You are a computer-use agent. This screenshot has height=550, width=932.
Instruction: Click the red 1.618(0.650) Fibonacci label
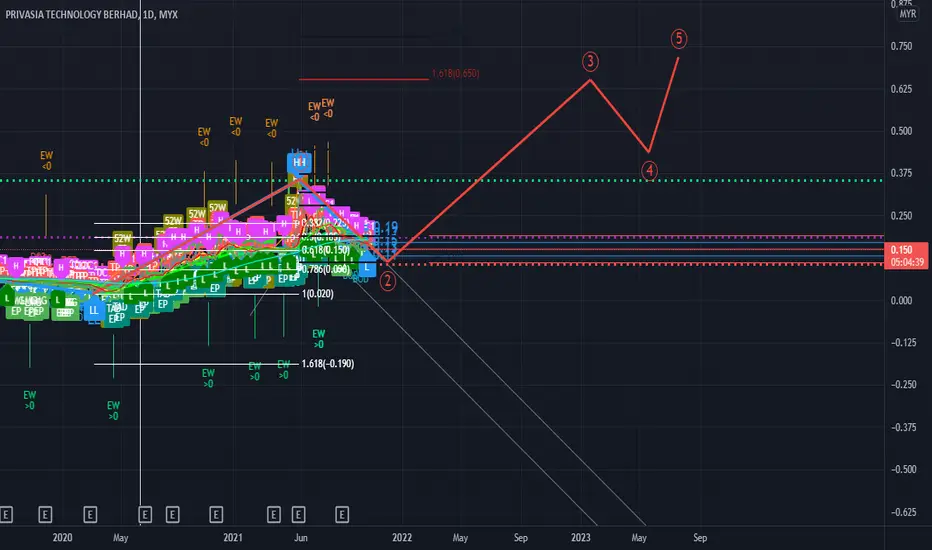click(455, 74)
